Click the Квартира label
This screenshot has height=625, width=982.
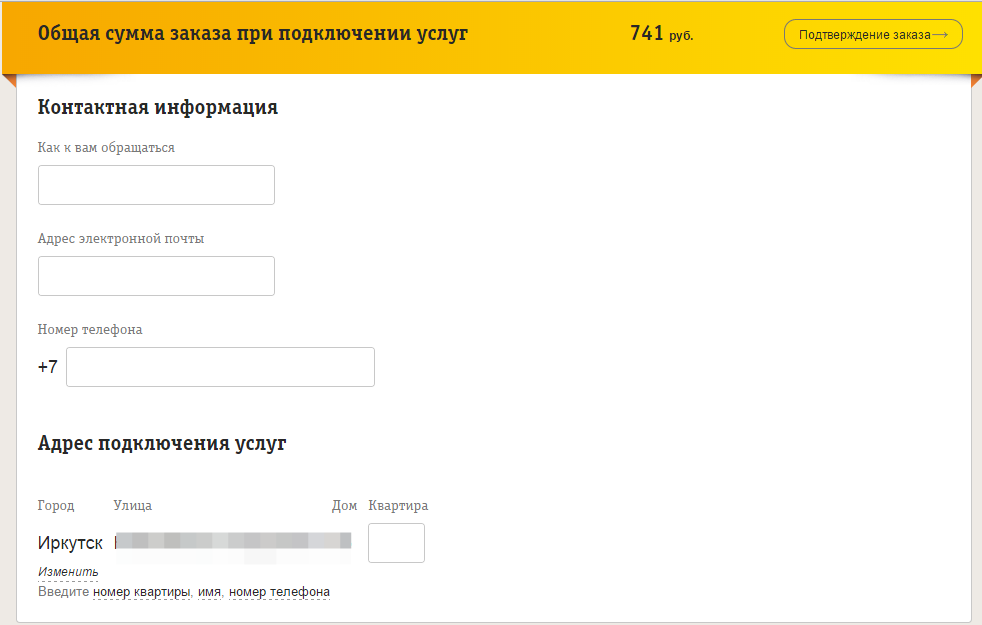pyautogui.click(x=398, y=506)
